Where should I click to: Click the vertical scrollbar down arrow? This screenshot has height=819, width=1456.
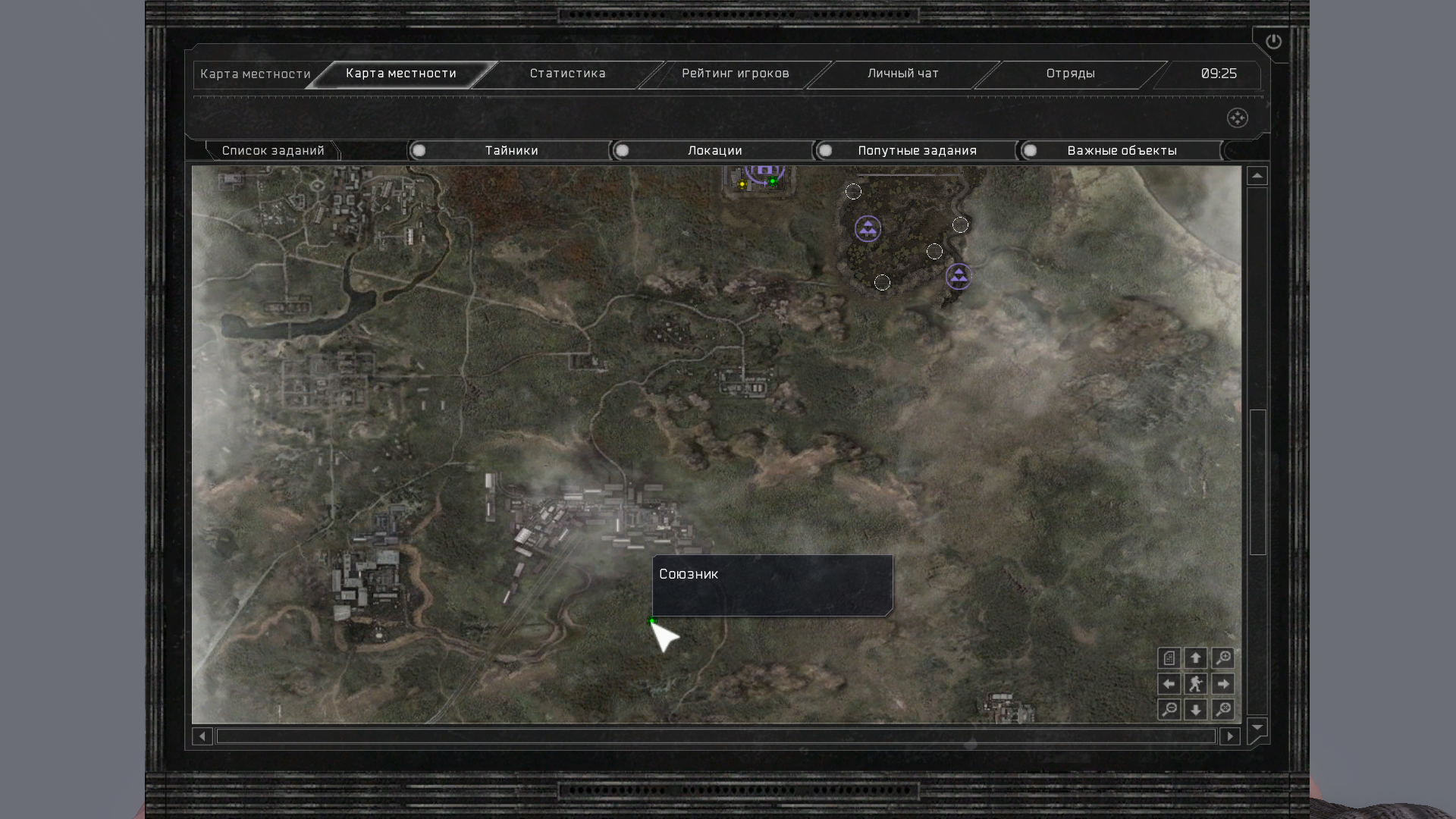point(1257,727)
